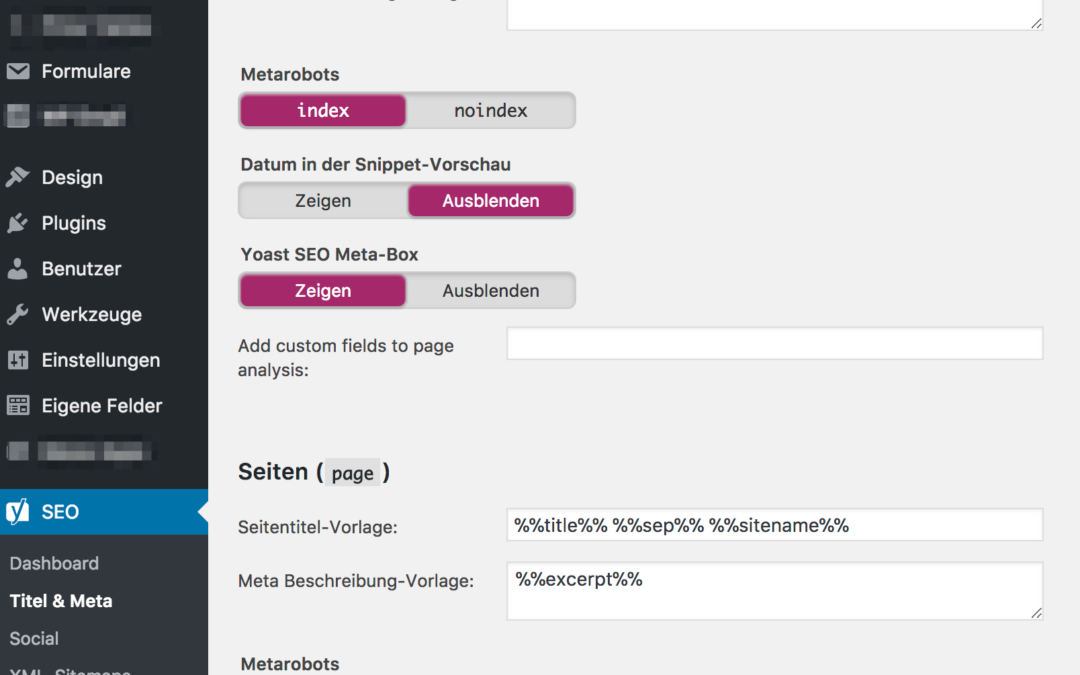Image resolution: width=1080 pixels, height=675 pixels.
Task: Click the Yoast SEO logo icon
Action: 18,512
